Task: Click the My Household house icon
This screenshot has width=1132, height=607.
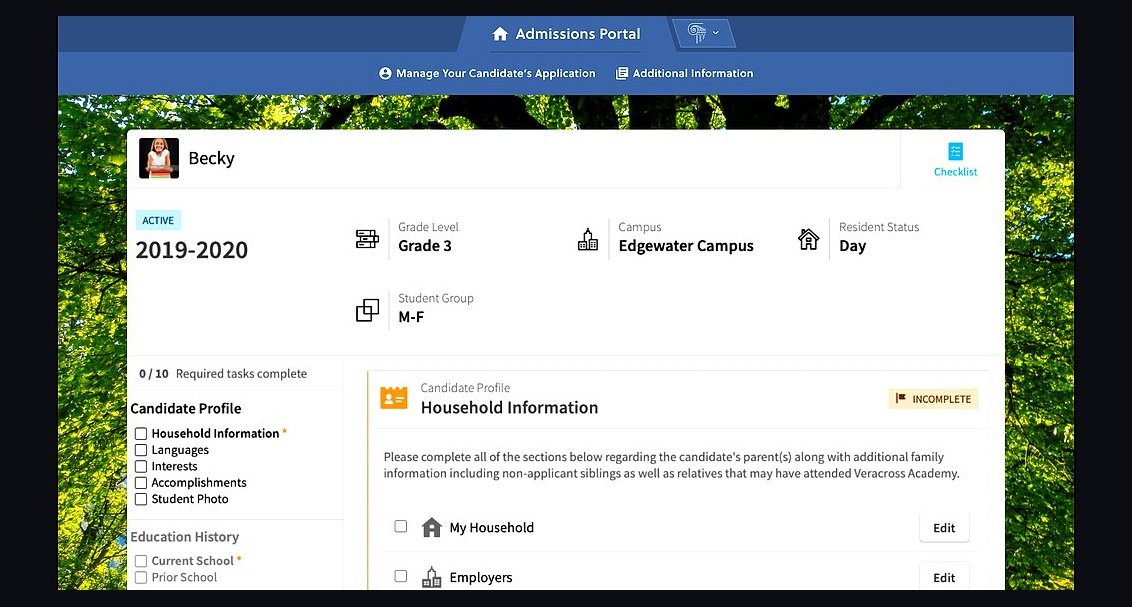Action: [x=432, y=528]
